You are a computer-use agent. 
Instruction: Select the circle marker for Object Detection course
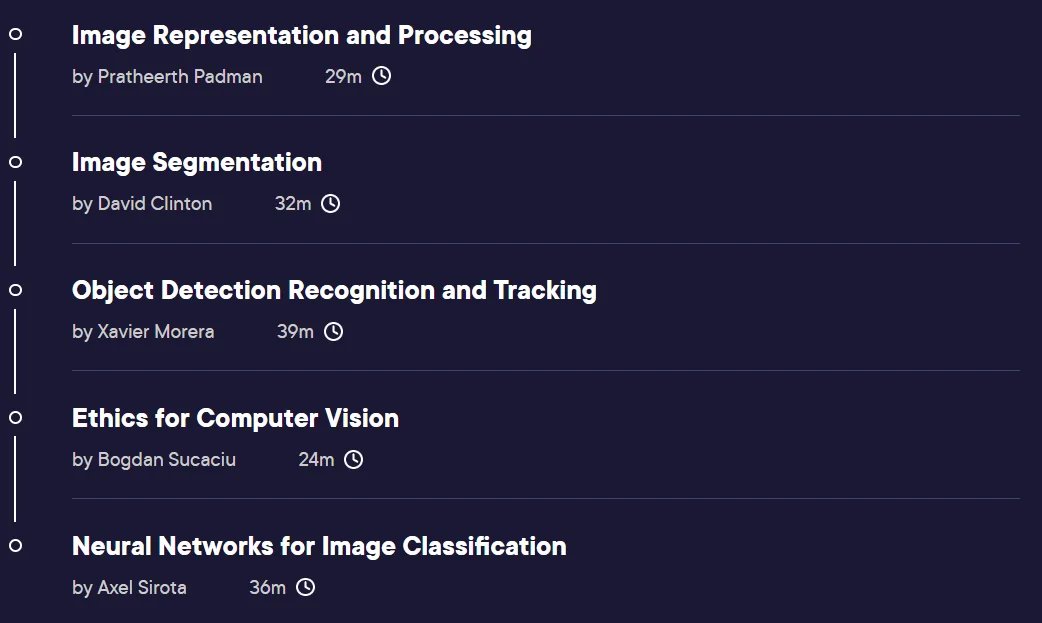click(x=15, y=290)
